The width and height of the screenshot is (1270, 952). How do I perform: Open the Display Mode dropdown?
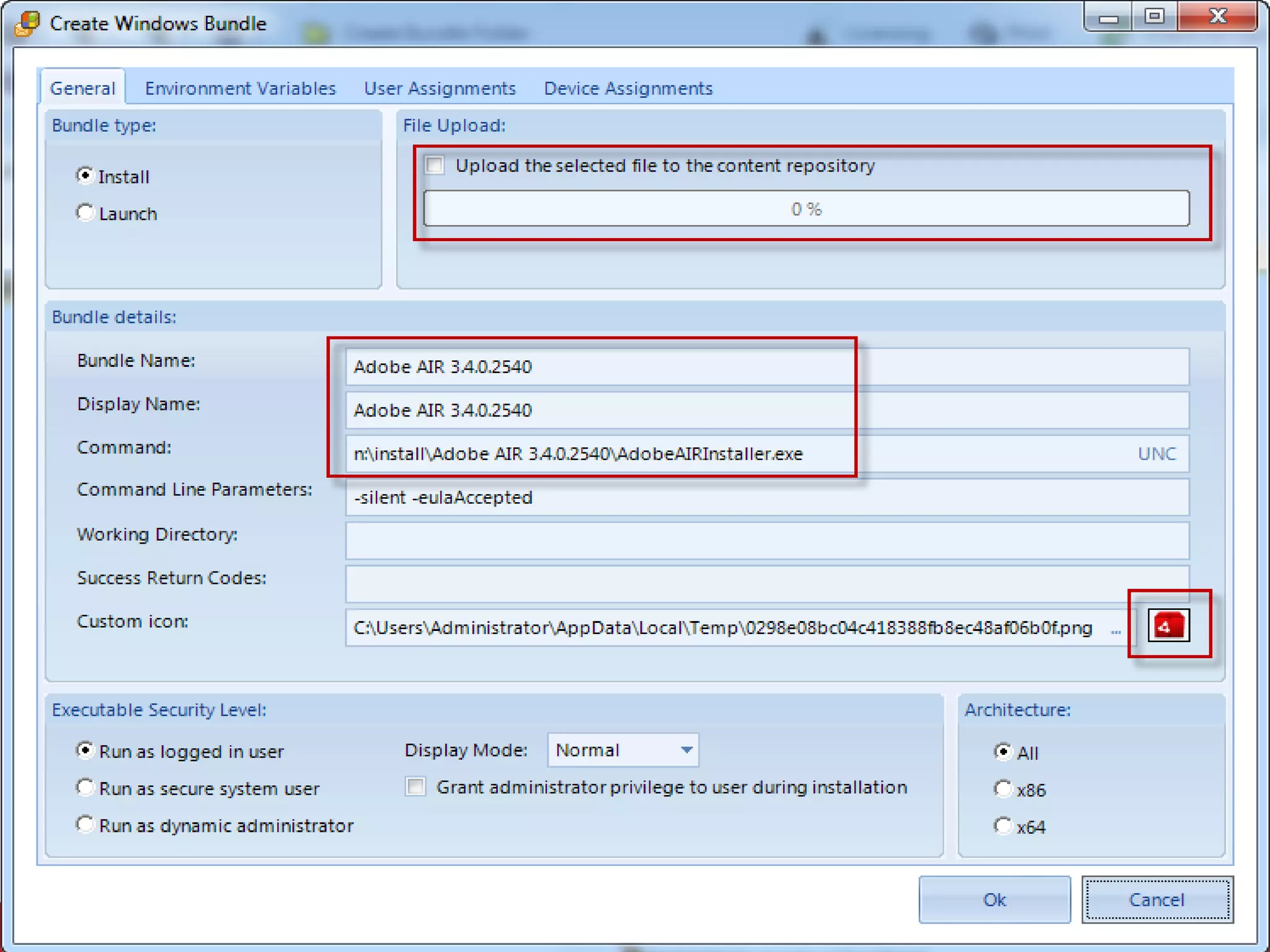(686, 750)
